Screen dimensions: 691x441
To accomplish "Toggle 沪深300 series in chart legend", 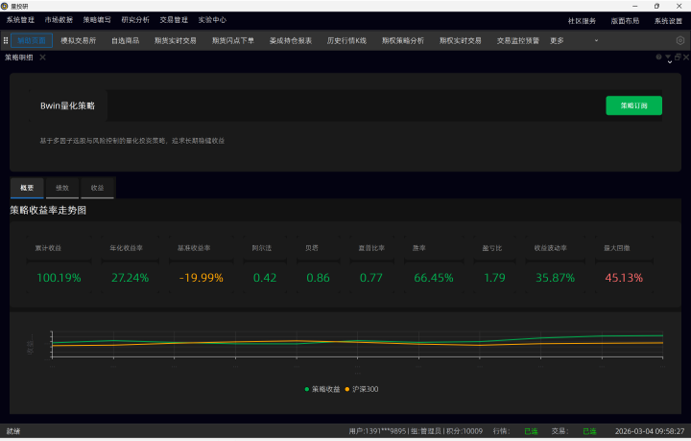I will pos(361,389).
